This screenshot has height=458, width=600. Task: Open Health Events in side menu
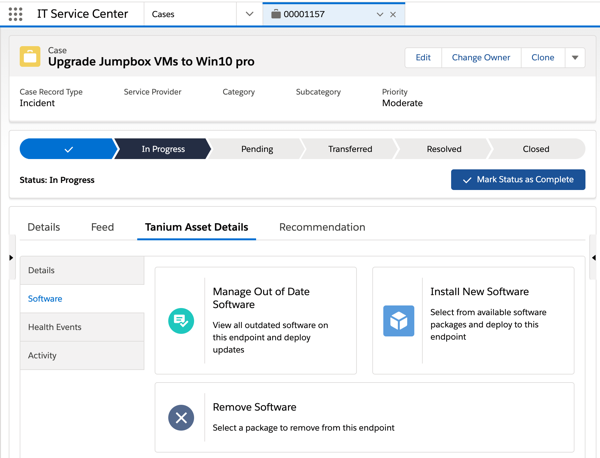tap(82, 327)
